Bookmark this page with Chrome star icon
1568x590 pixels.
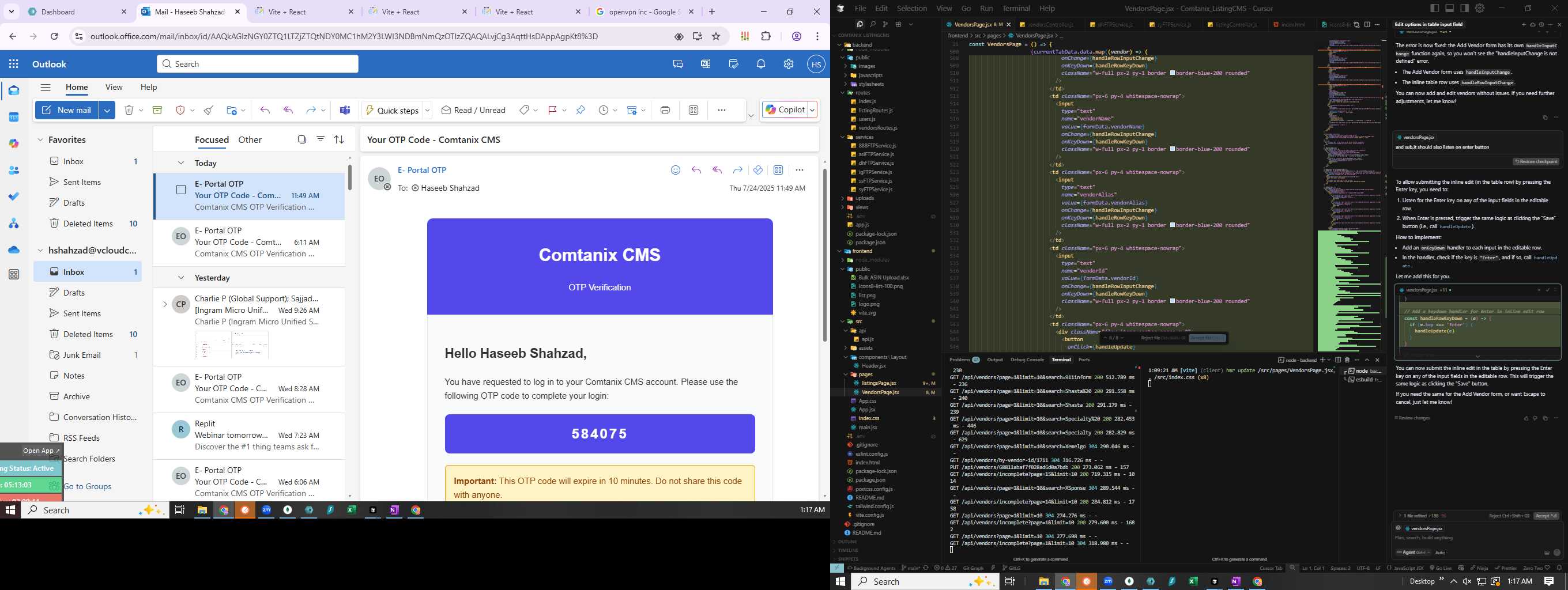716,36
